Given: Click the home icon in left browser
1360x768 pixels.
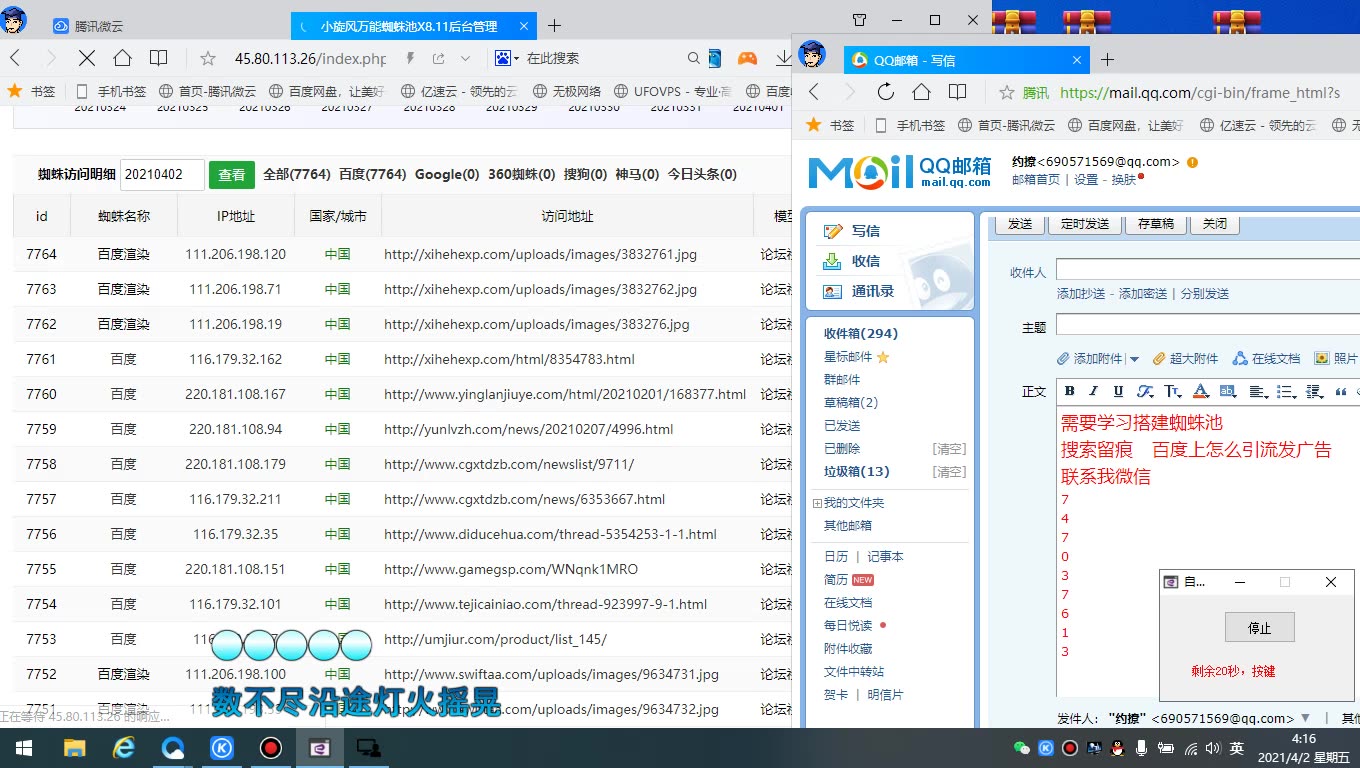Looking at the screenshot, I should click(x=122, y=58).
